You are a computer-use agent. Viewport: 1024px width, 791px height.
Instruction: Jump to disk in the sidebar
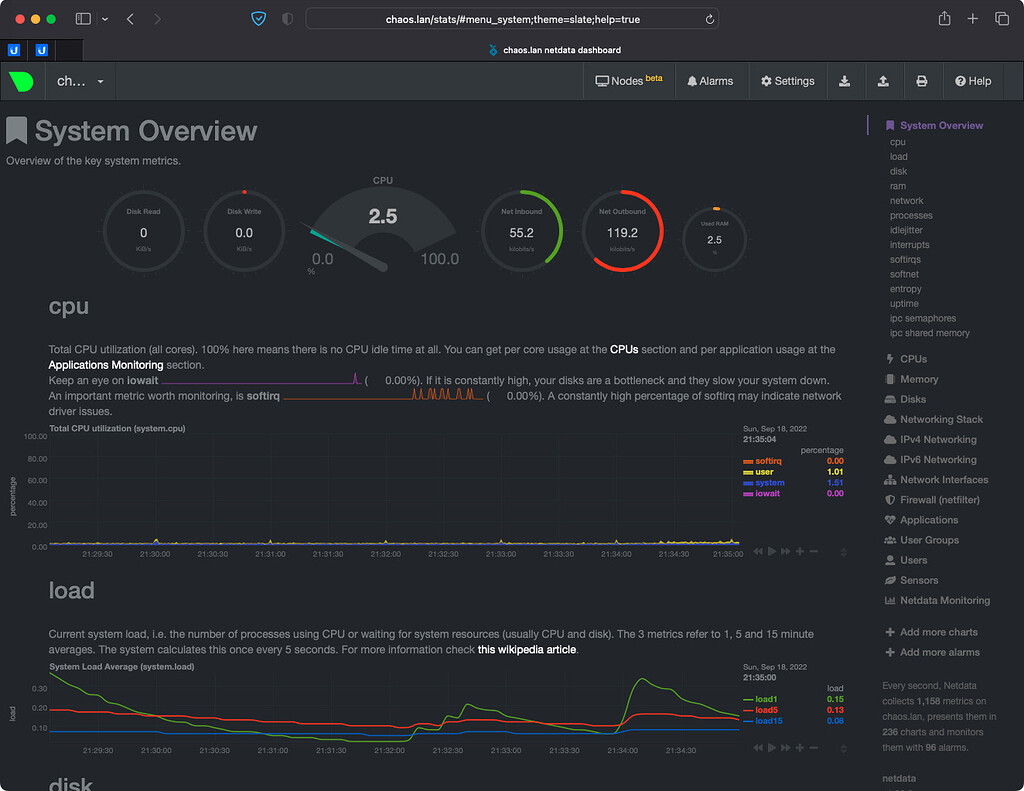coord(898,171)
